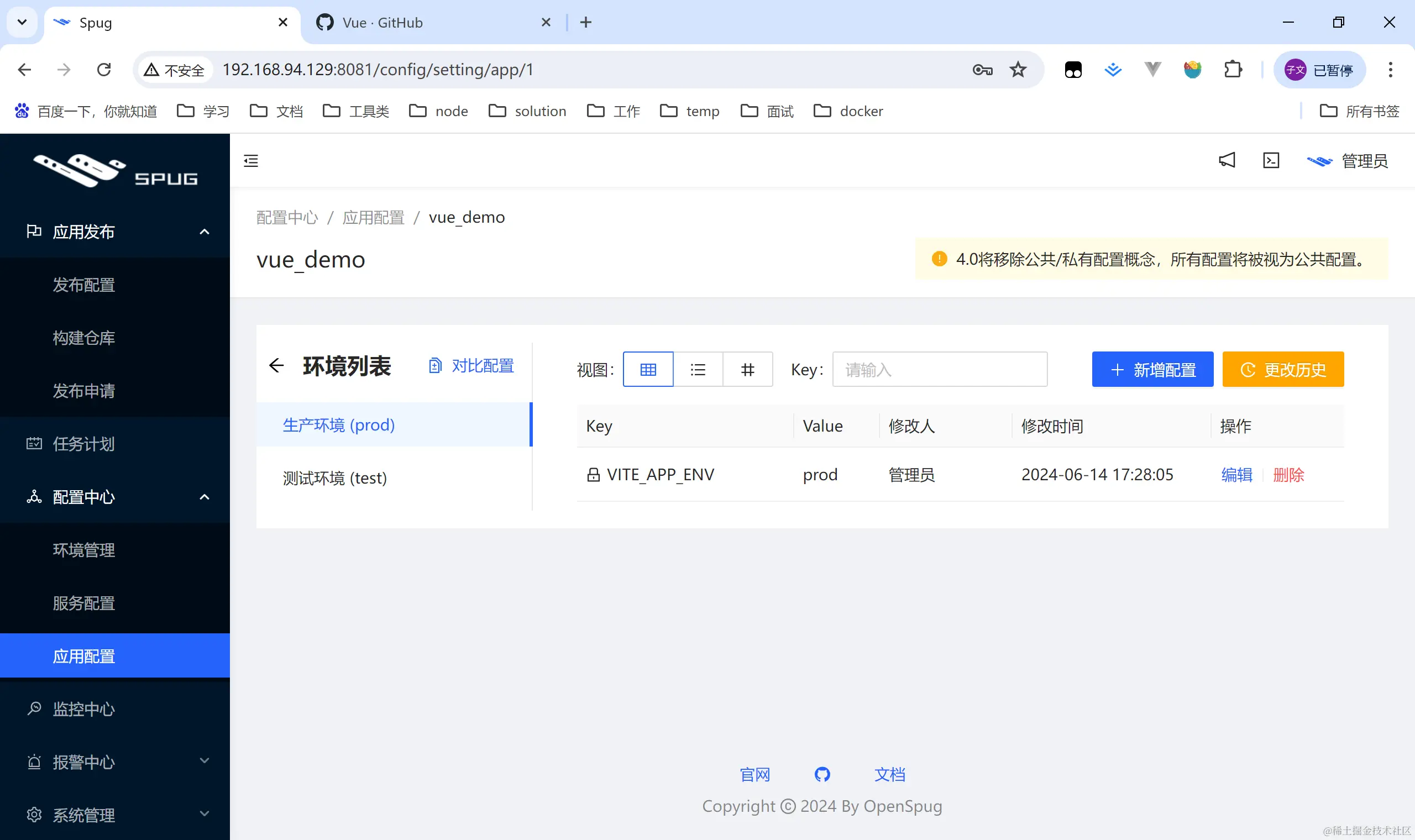Switch to the table view toggle
The height and width of the screenshot is (840, 1415).
pos(648,370)
